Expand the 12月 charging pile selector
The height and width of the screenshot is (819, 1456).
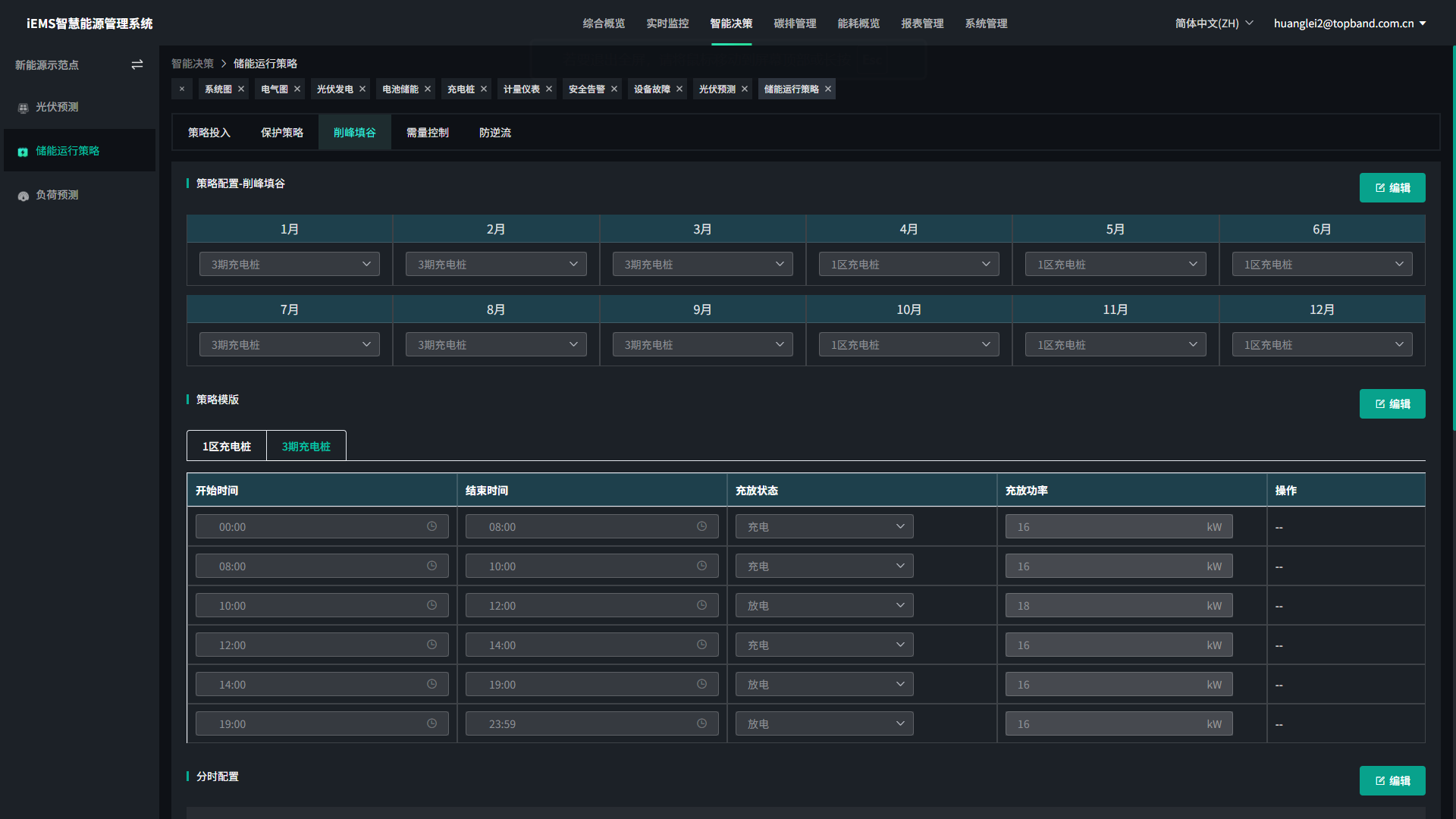[x=1323, y=344]
